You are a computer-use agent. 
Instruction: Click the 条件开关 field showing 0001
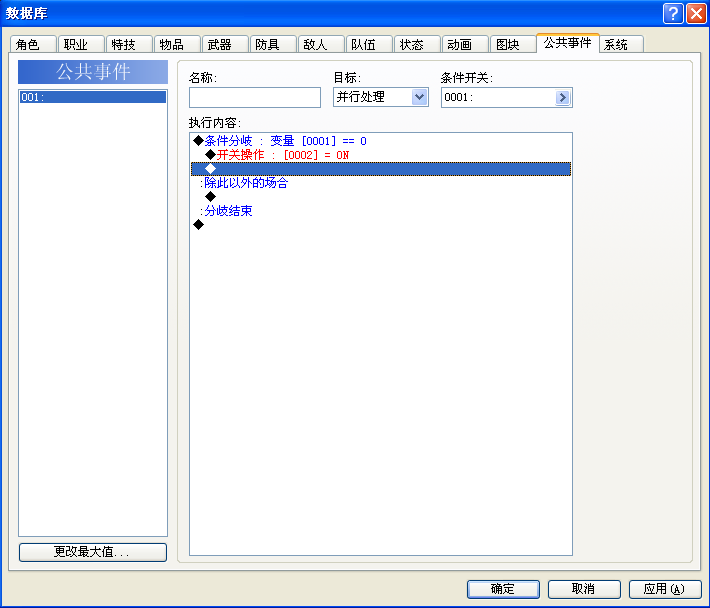[x=507, y=97]
